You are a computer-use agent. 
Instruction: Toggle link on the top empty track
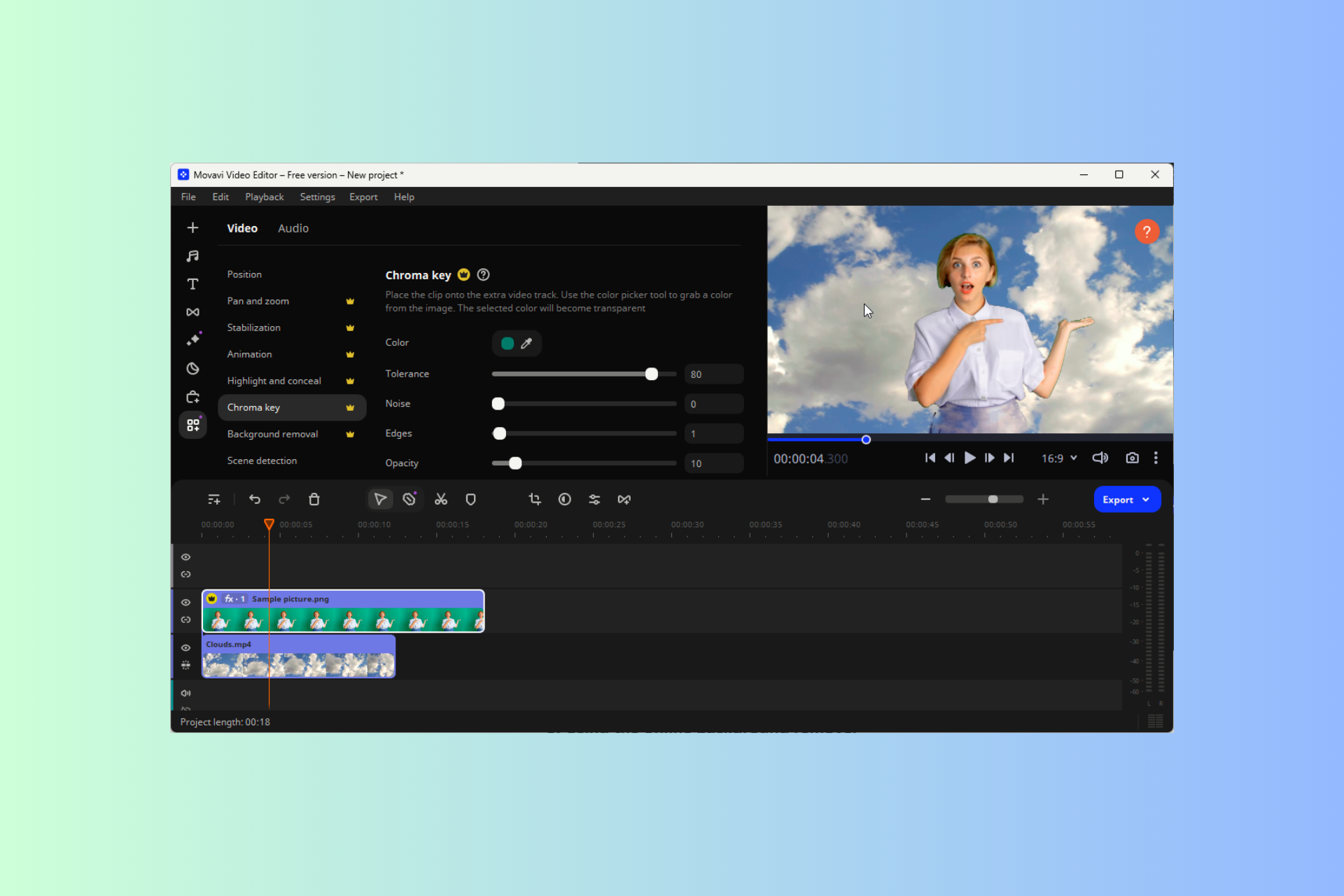coord(185,574)
